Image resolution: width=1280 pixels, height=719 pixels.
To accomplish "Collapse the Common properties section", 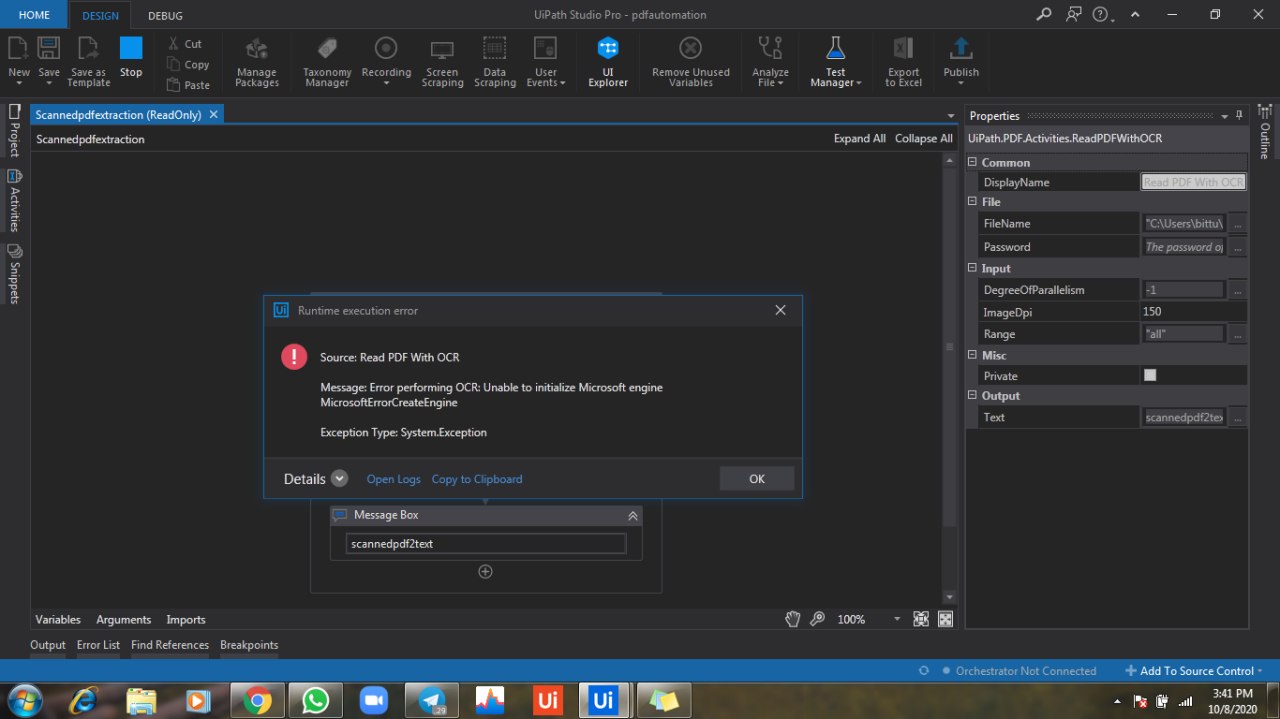I will coord(973,162).
